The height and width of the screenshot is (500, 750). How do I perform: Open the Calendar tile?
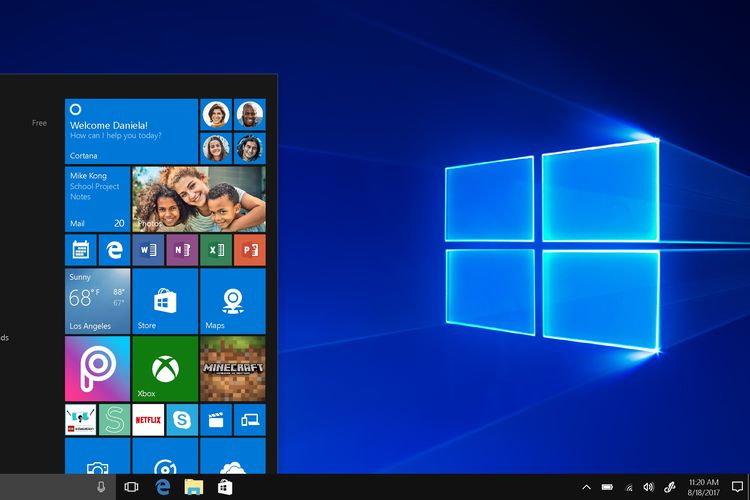tap(80, 249)
